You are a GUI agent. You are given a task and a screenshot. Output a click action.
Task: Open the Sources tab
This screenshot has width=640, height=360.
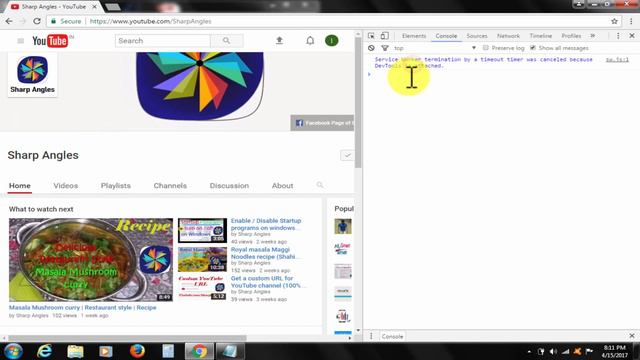(477, 36)
